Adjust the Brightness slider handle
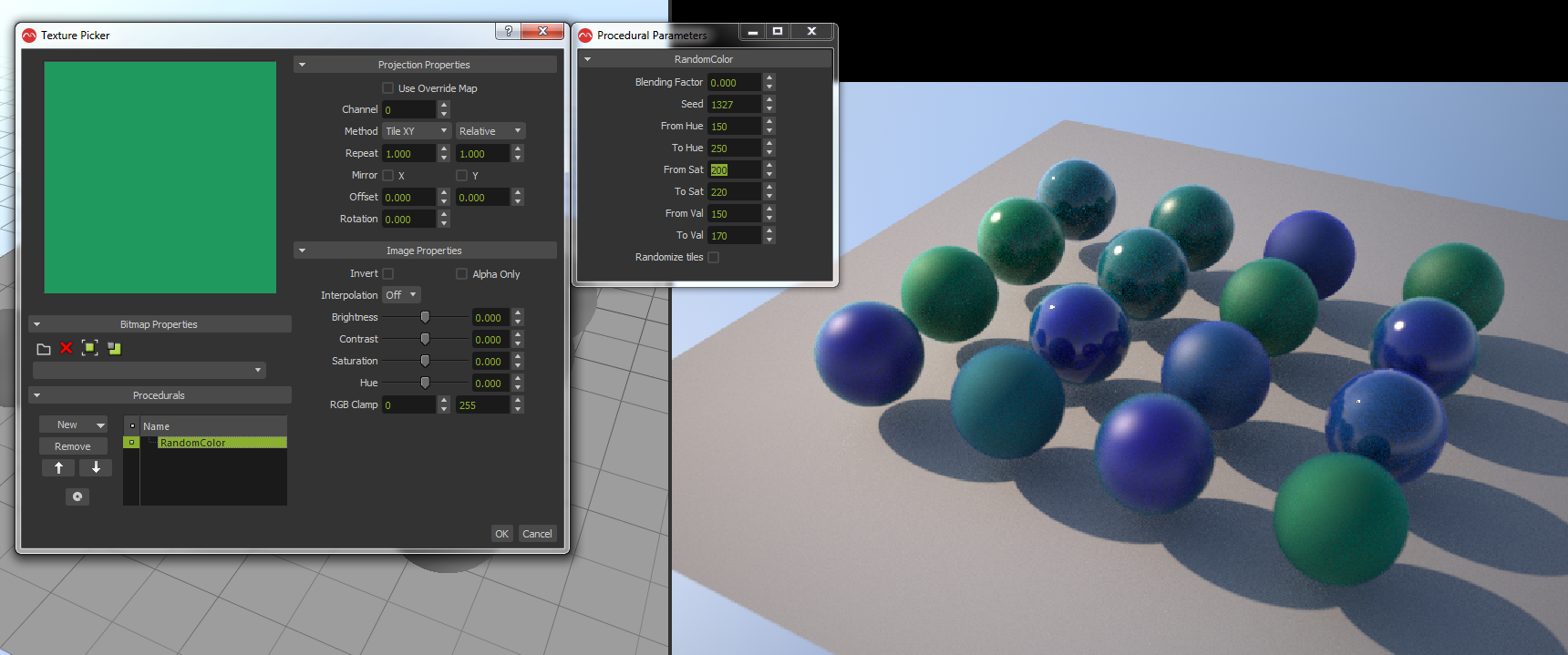Viewport: 1568px width, 655px height. 425,317
